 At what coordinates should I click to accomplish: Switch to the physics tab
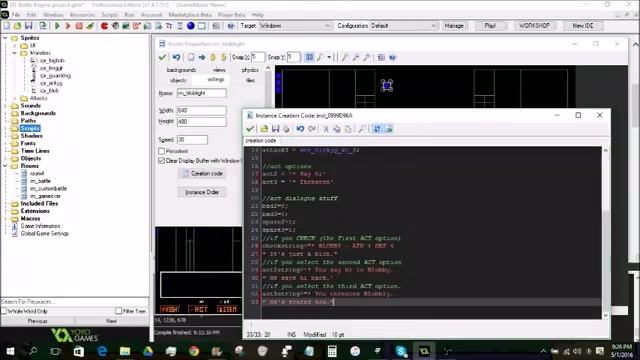point(250,70)
